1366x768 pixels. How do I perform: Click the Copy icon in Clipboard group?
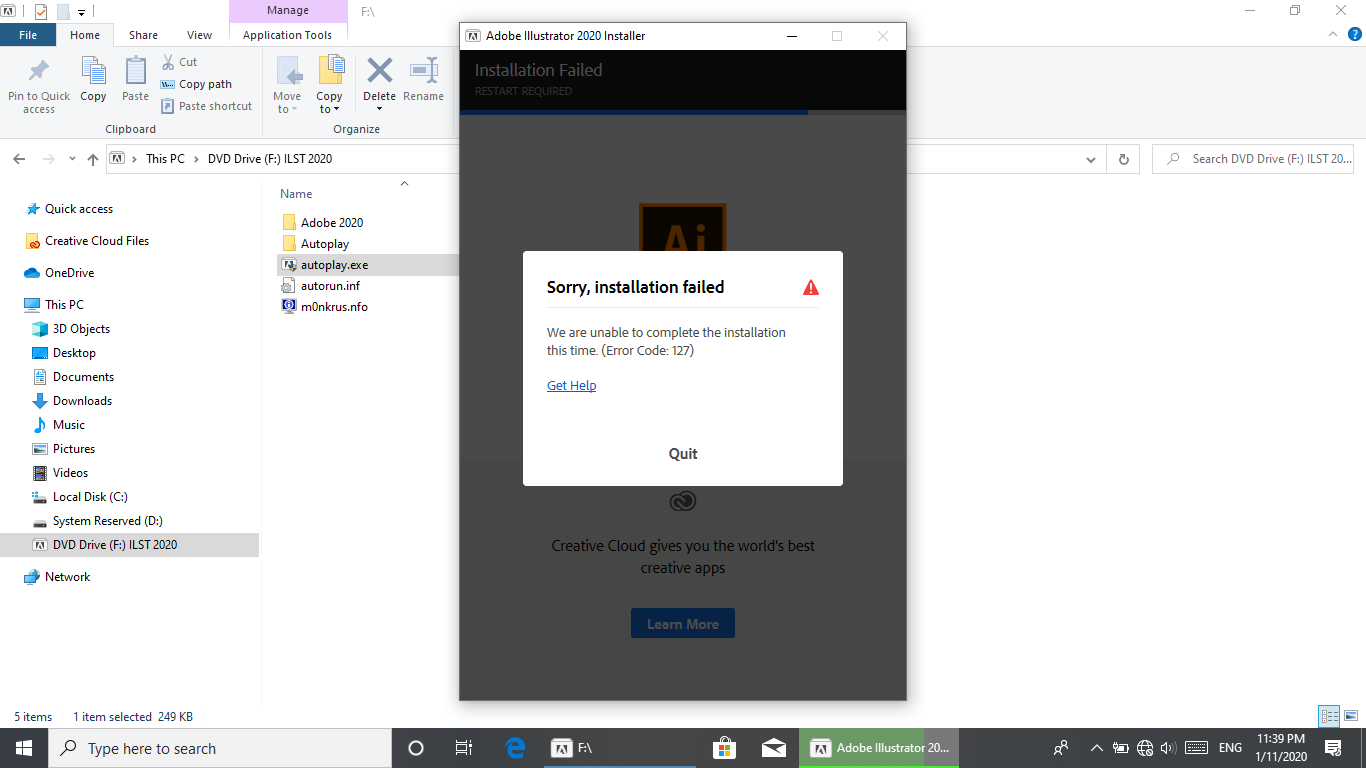tap(93, 71)
